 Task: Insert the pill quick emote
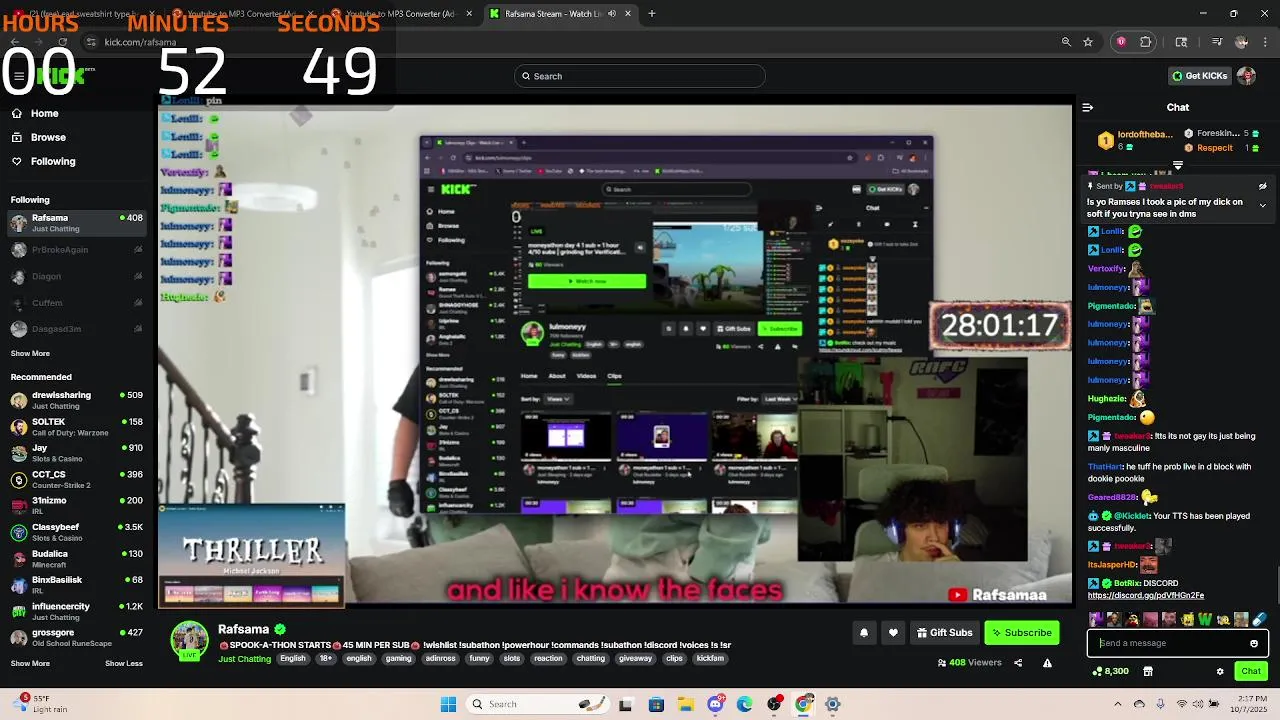pos(1260,620)
